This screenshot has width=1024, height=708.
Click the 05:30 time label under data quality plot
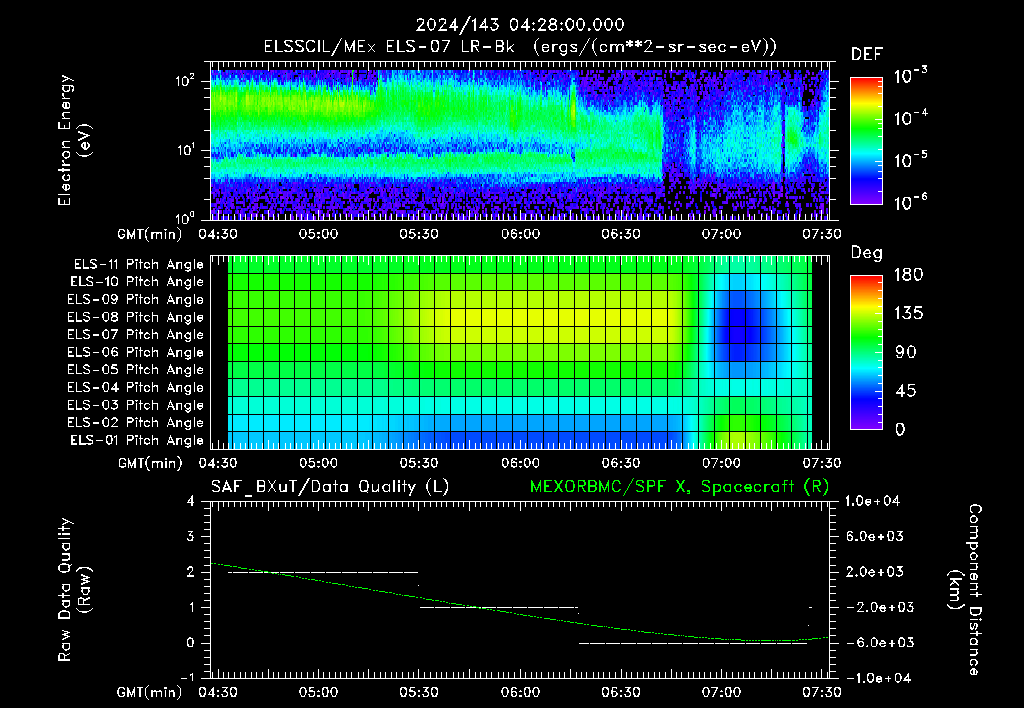419,692
